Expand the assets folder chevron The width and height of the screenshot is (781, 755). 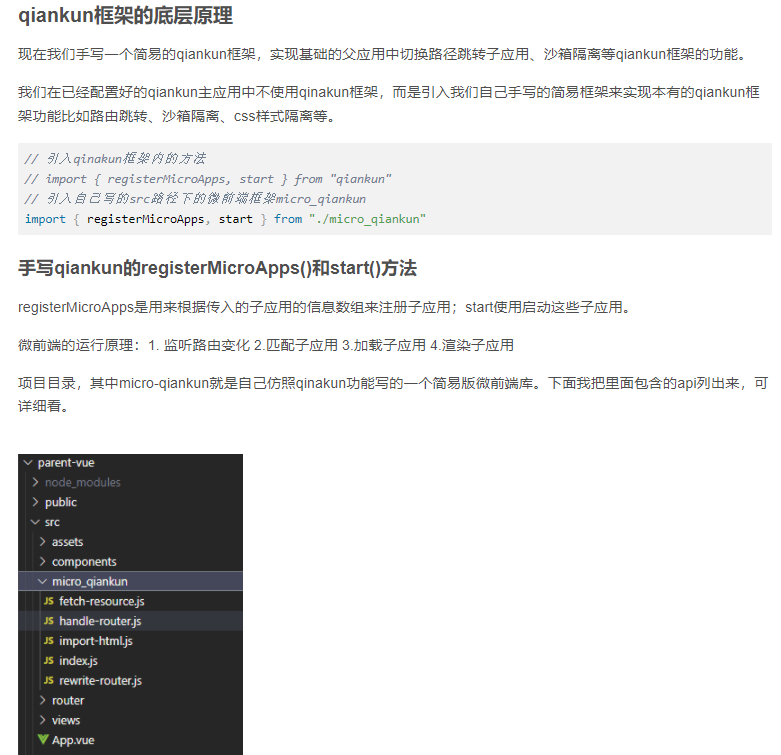42,541
